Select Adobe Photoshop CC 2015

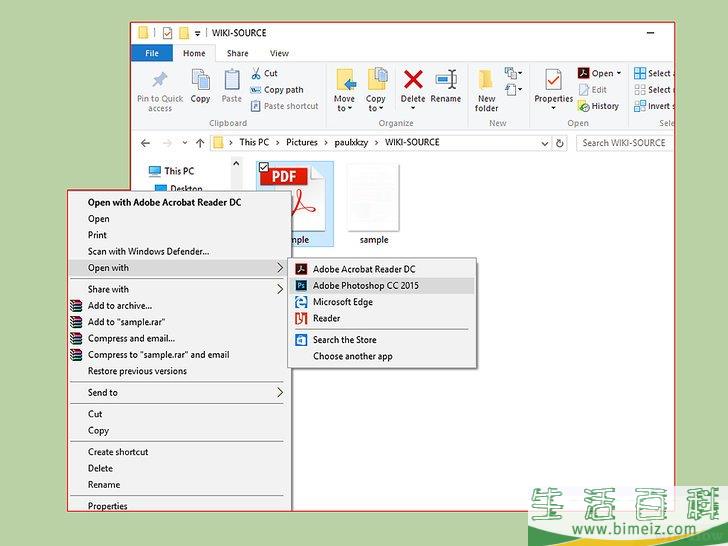pos(383,286)
